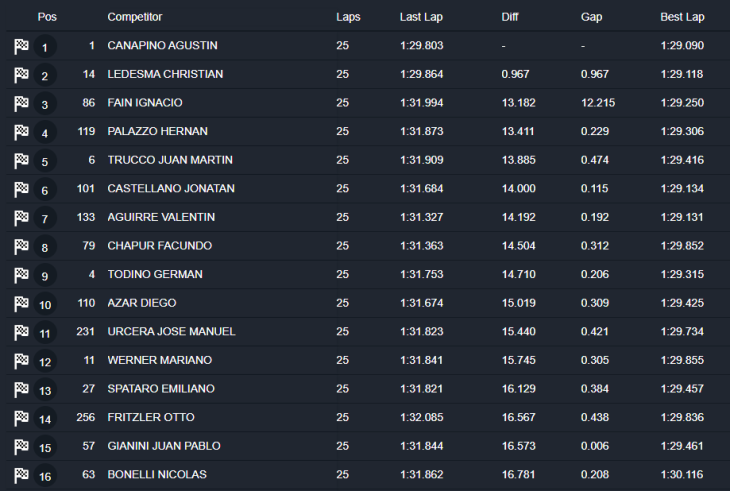Open Gianini Juan Pablo's entry
The height and width of the screenshot is (491, 730).
tap(164, 446)
